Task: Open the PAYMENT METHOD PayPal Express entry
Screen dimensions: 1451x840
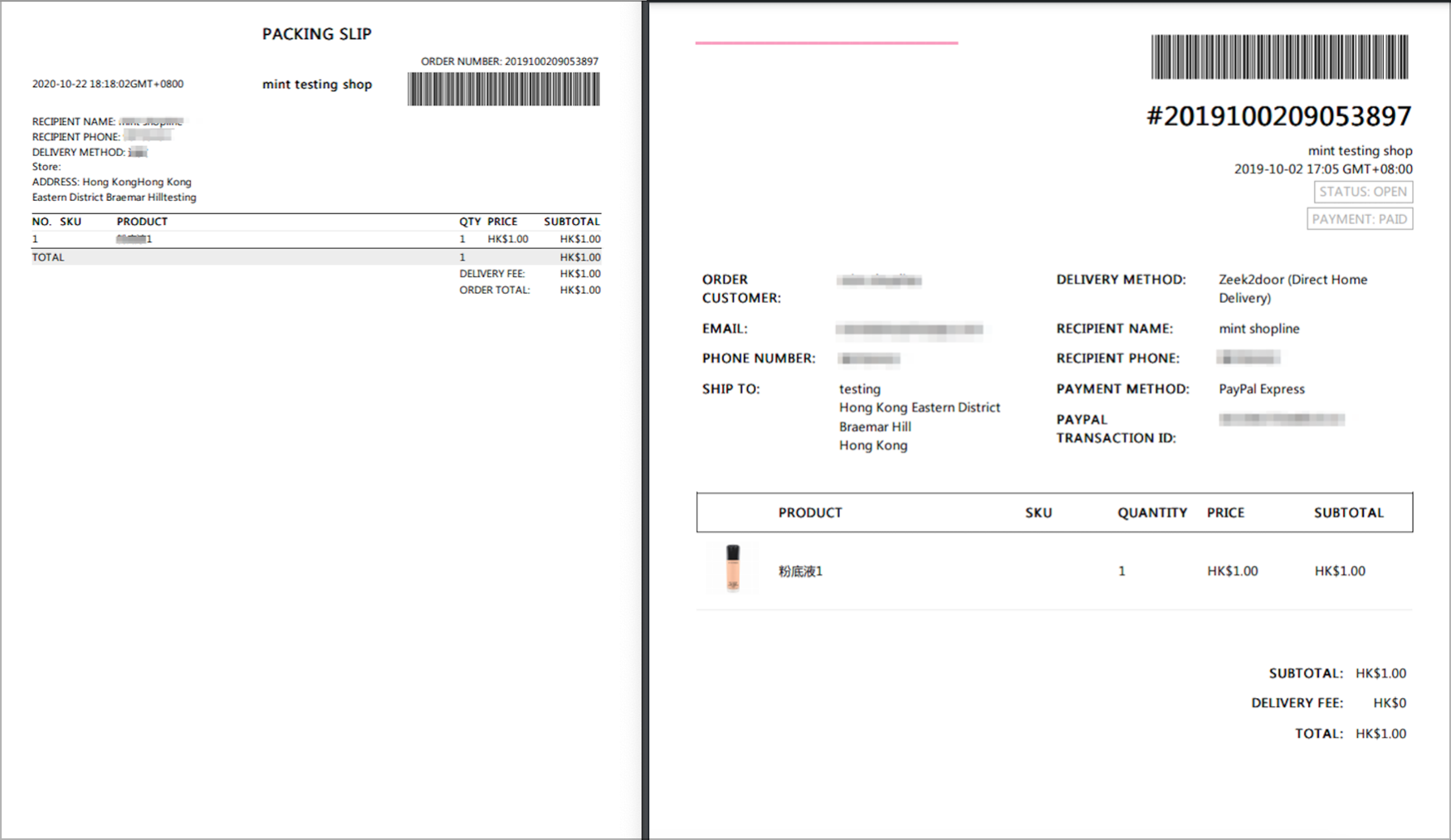Action: pos(1261,388)
